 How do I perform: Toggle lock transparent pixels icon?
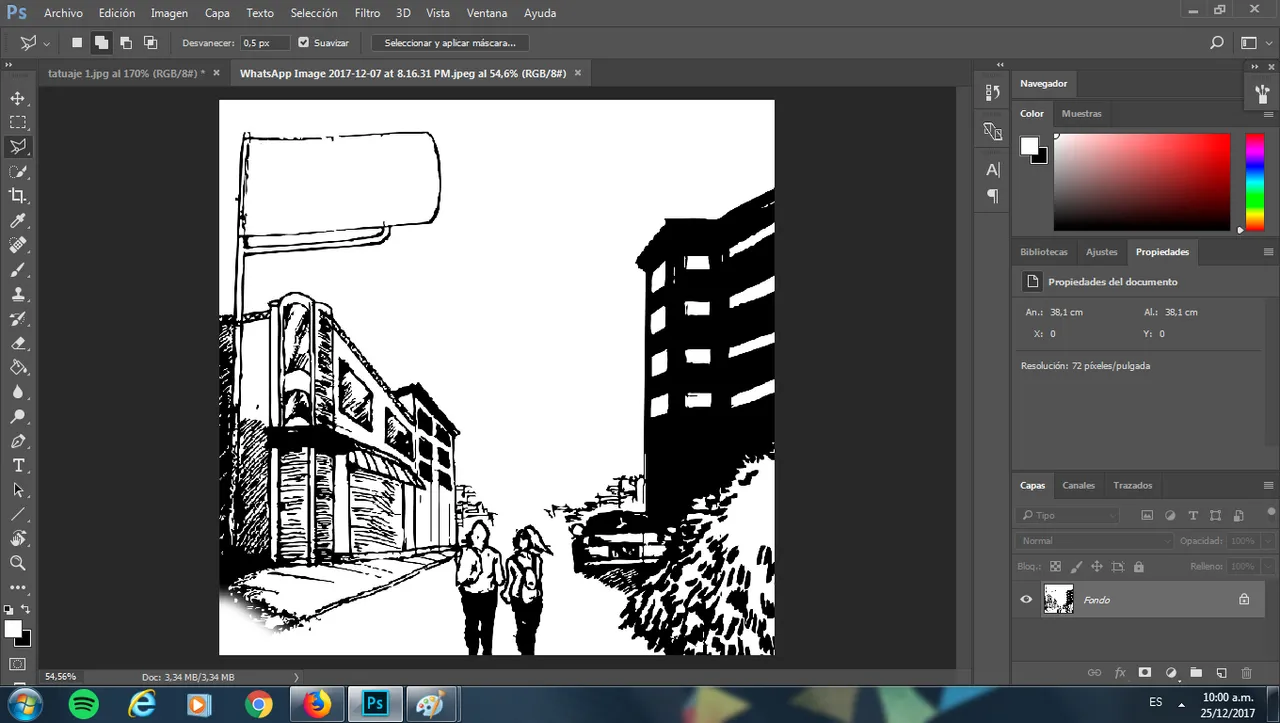[x=1055, y=566]
